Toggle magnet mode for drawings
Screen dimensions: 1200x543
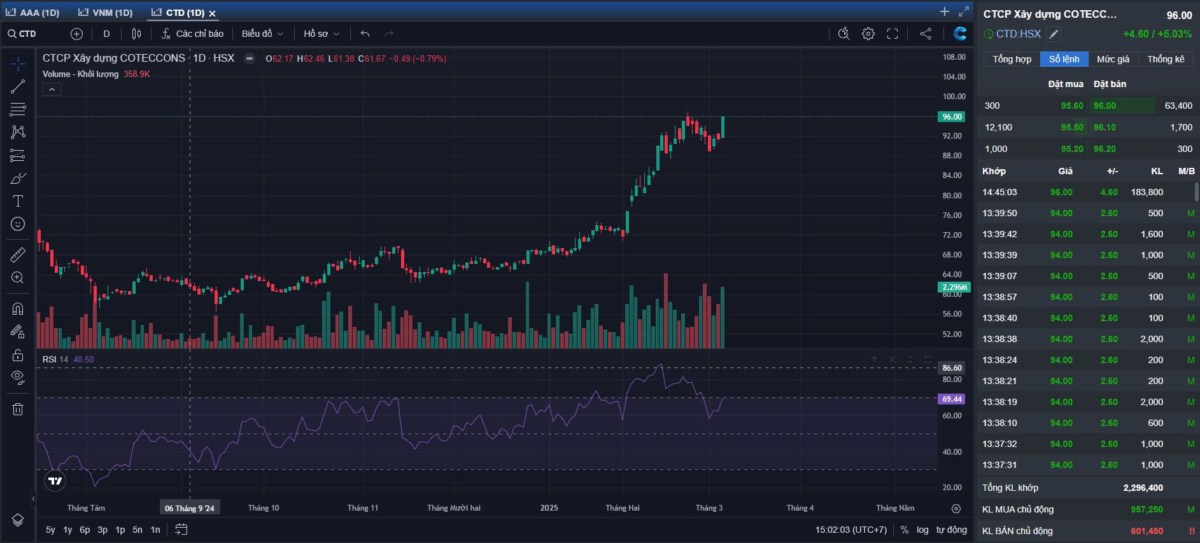click(x=18, y=309)
